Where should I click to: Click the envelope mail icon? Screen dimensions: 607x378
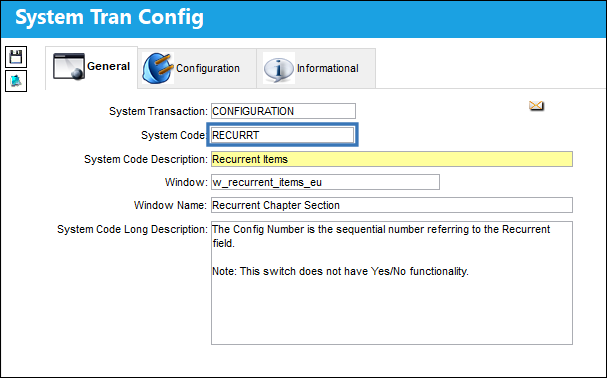[537, 105]
